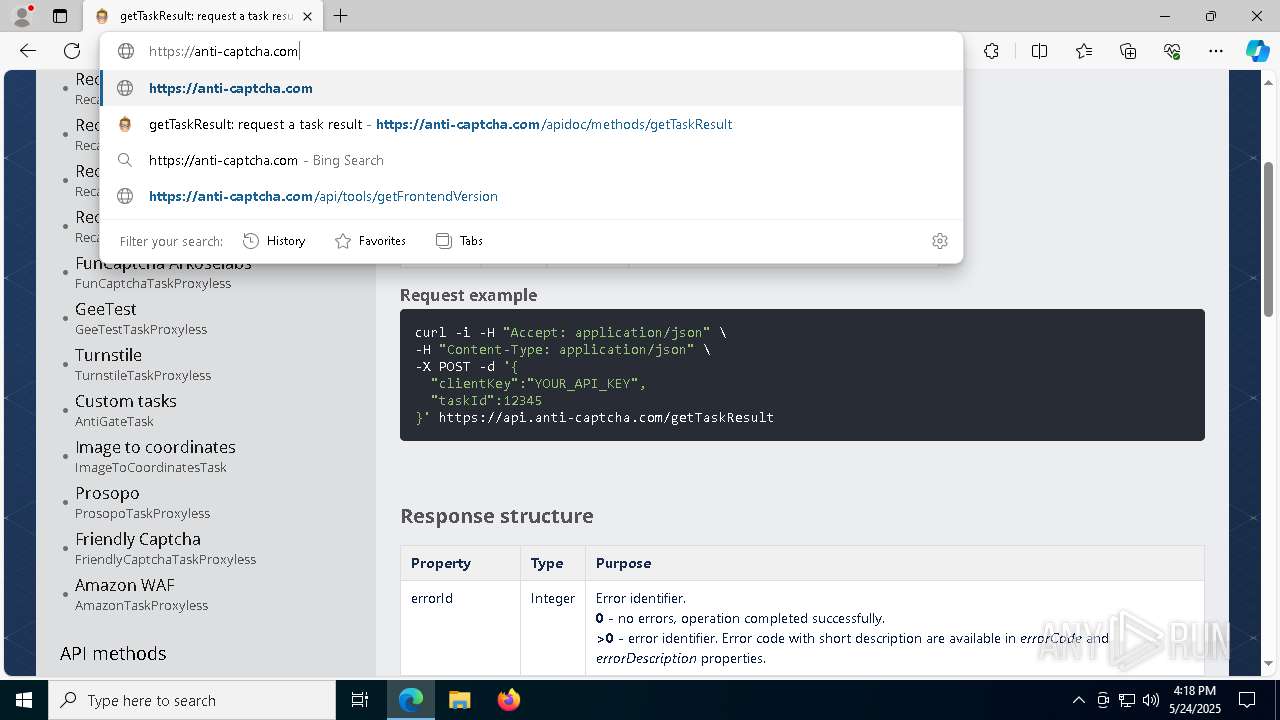Open the Amazon WAF sidebar link
The image size is (1280, 720).
point(125,585)
